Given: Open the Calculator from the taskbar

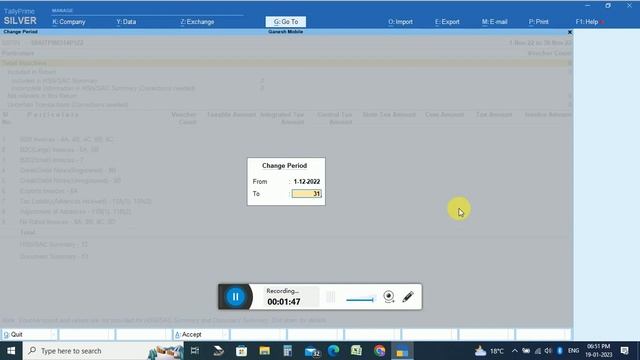Looking at the screenshot, I should (x=287, y=351).
